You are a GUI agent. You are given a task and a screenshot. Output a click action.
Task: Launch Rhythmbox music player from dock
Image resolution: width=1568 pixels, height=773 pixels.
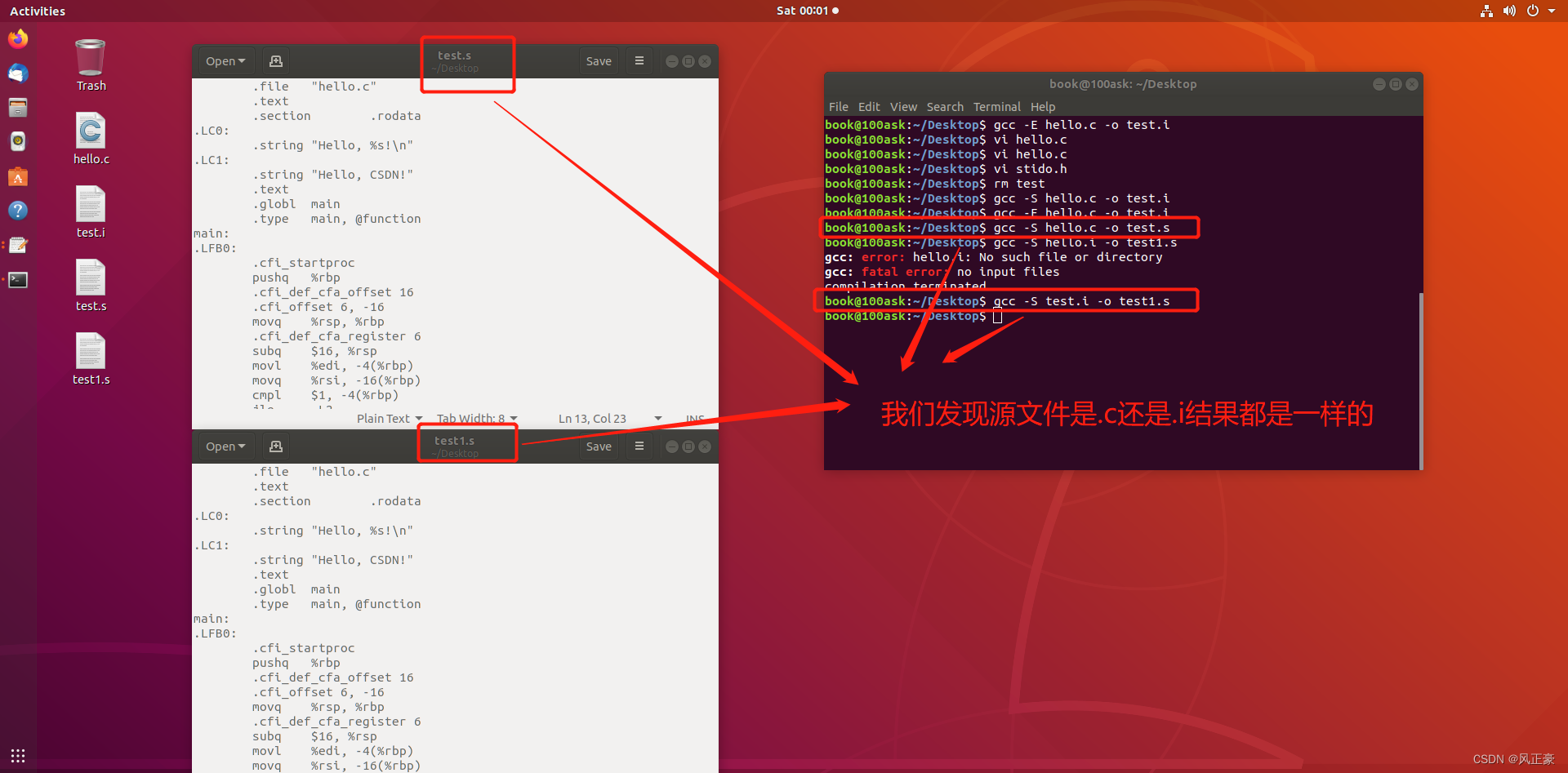(18, 142)
